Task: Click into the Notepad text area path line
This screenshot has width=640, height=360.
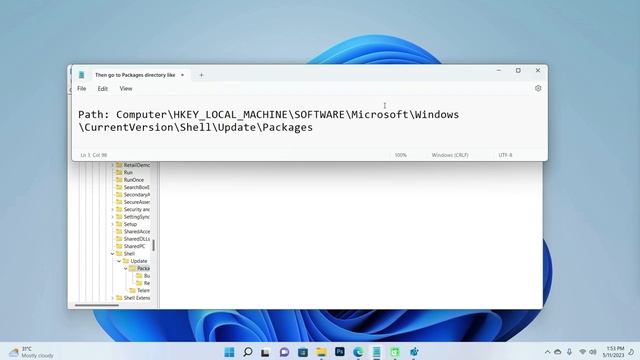Action: tap(269, 121)
